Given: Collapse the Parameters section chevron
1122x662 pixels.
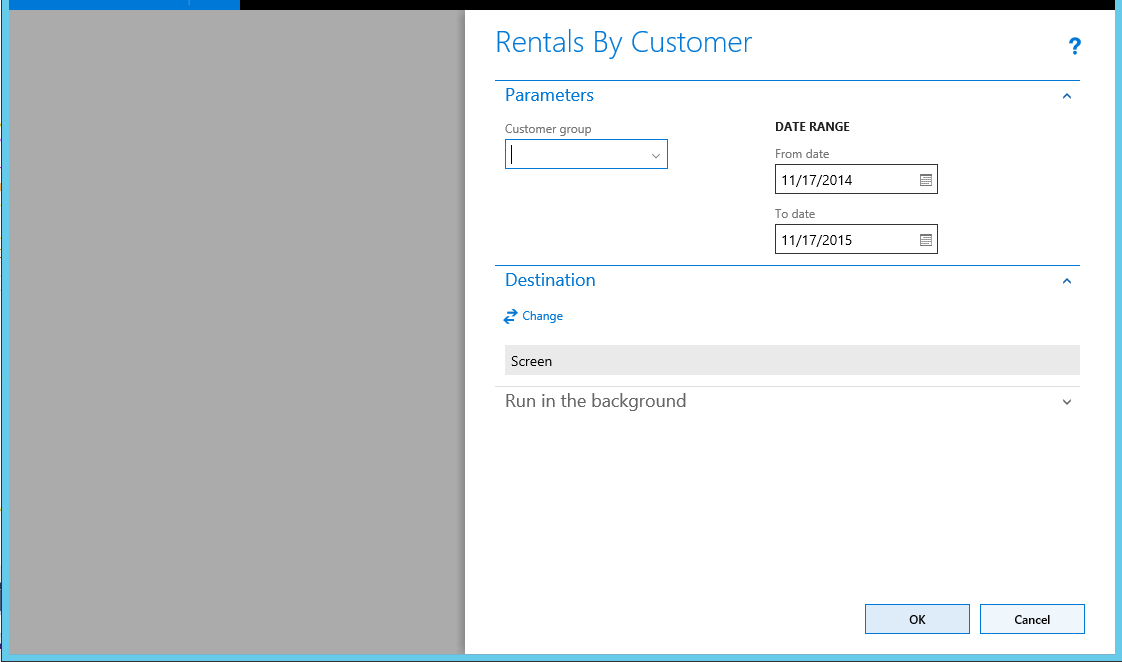Looking at the screenshot, I should pos(1066,96).
